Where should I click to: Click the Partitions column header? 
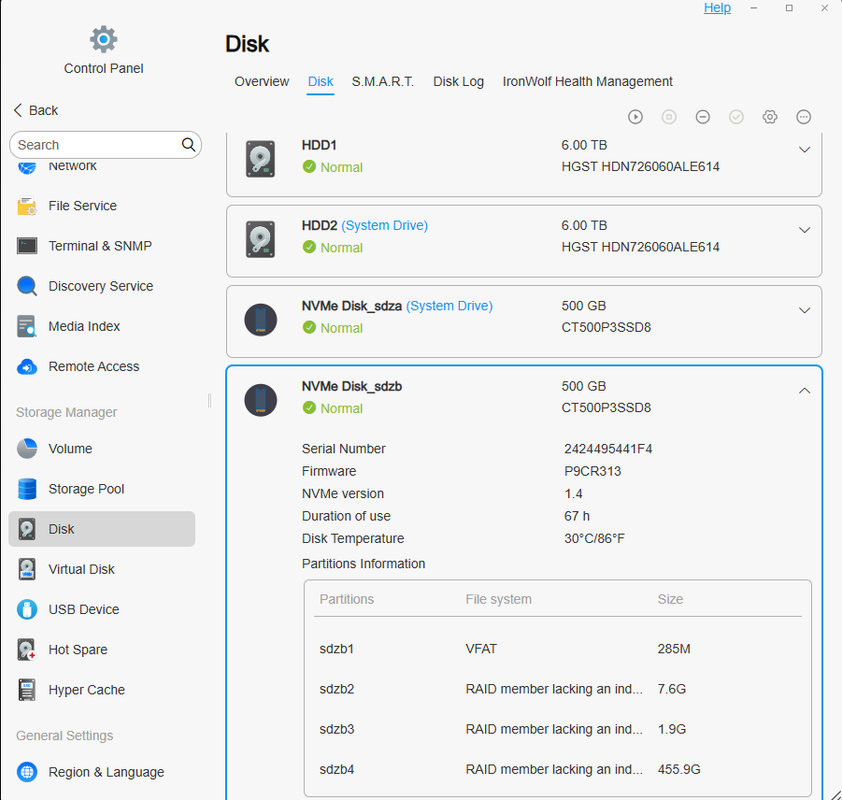coord(346,599)
